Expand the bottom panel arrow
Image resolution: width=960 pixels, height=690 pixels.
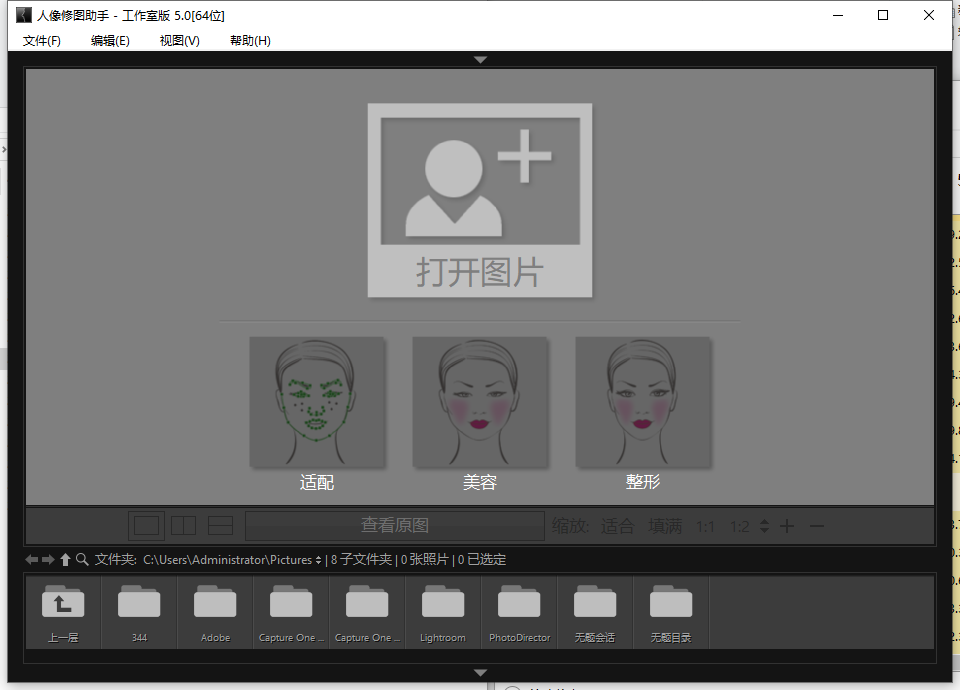pos(480,673)
